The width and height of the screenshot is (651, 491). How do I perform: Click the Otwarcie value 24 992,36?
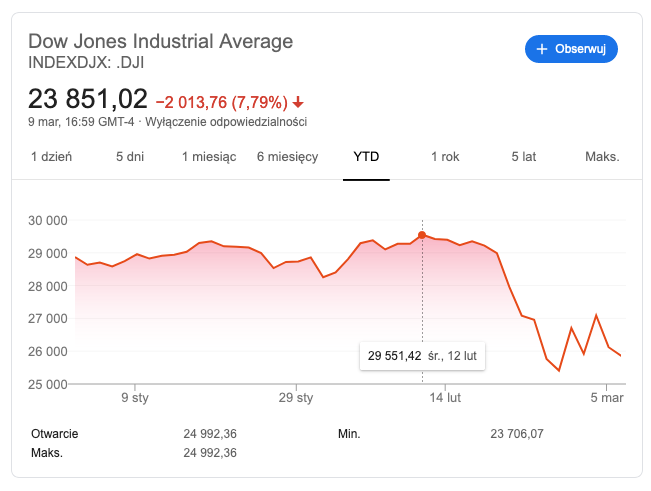click(x=210, y=434)
